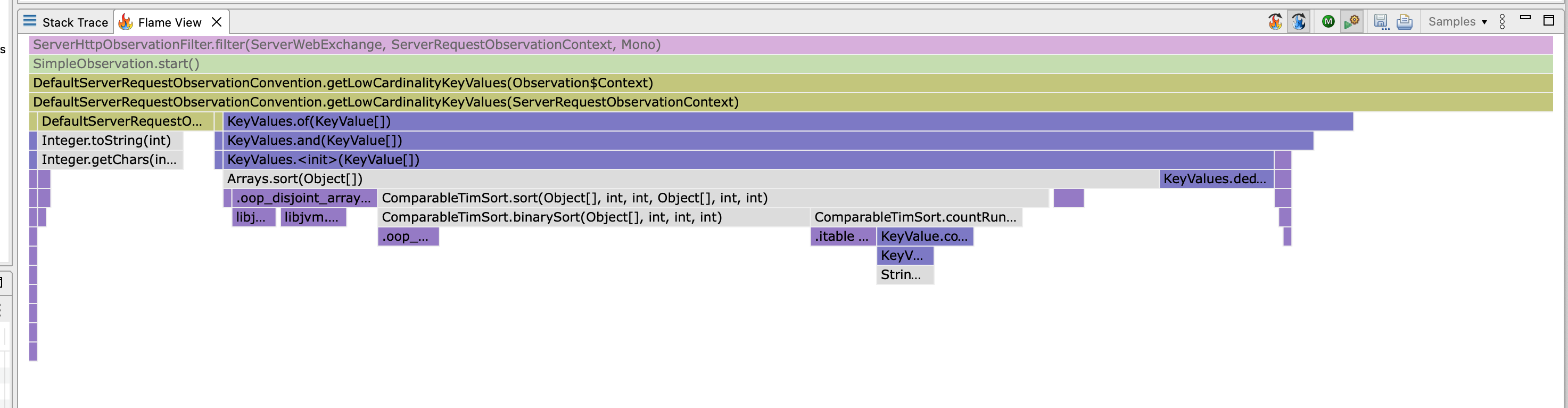The image size is (1568, 408).
Task: Toggle the gear with green arrow button
Action: 1352,22
